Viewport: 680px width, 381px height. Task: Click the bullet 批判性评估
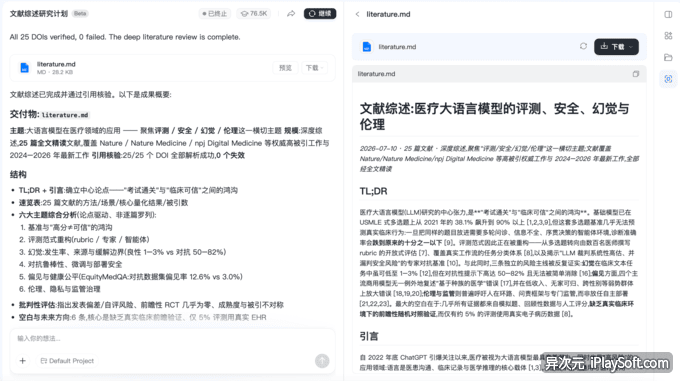point(151,305)
